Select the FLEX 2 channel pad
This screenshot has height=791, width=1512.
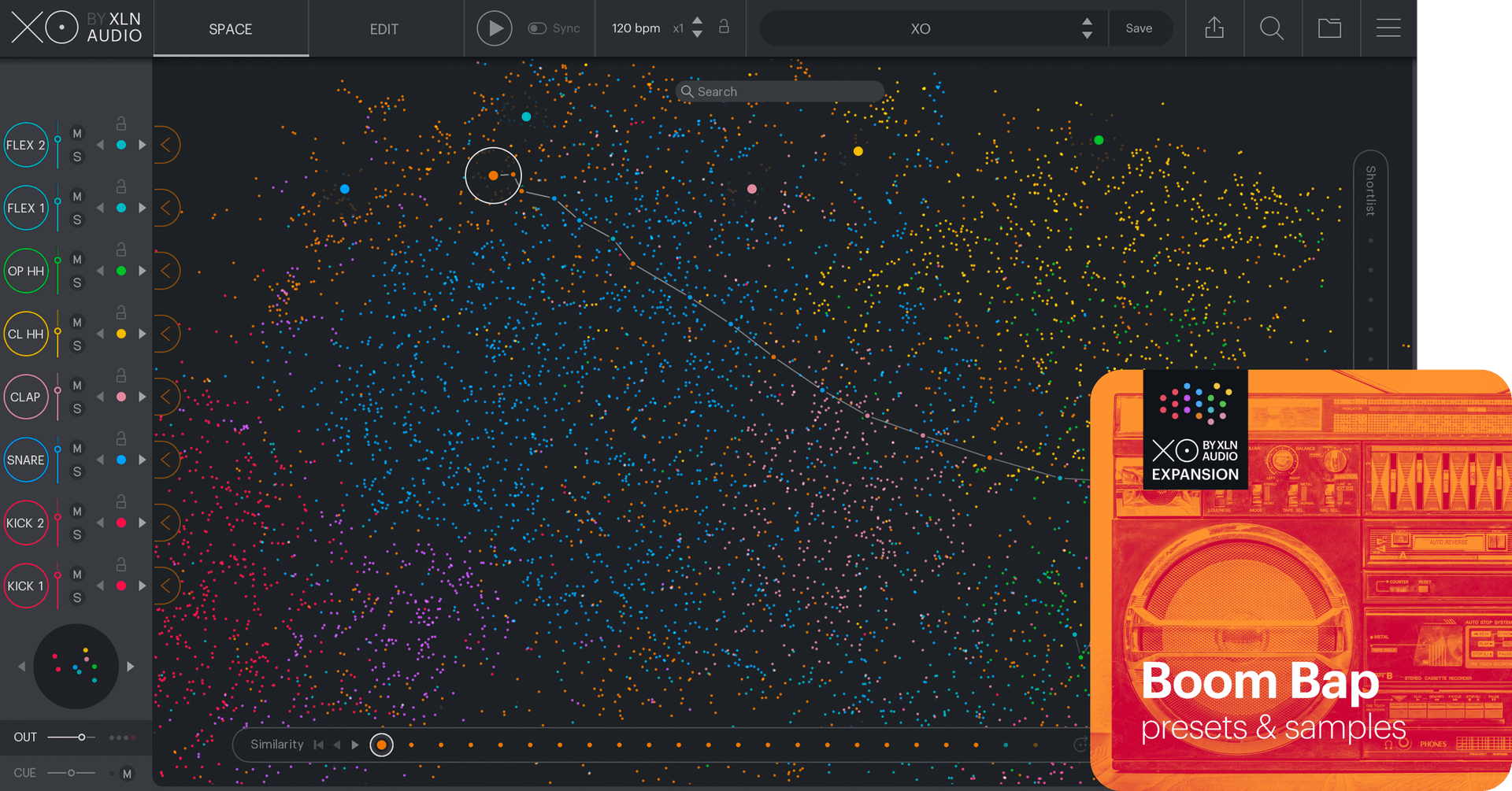coord(26,145)
